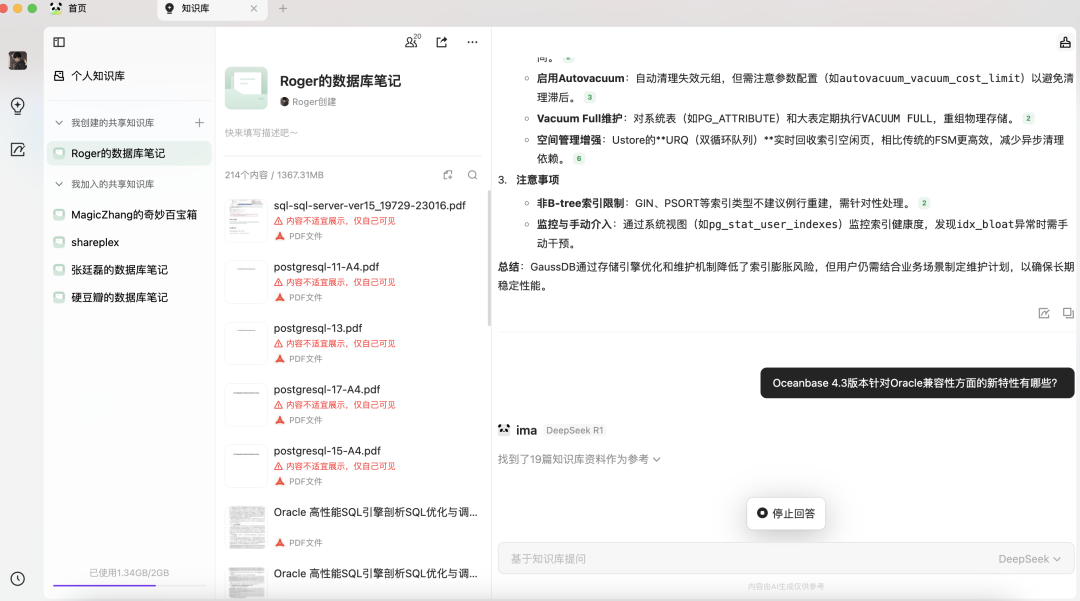Click citation badge 3 after 理滞后
This screenshot has height=601, width=1080.
point(590,97)
